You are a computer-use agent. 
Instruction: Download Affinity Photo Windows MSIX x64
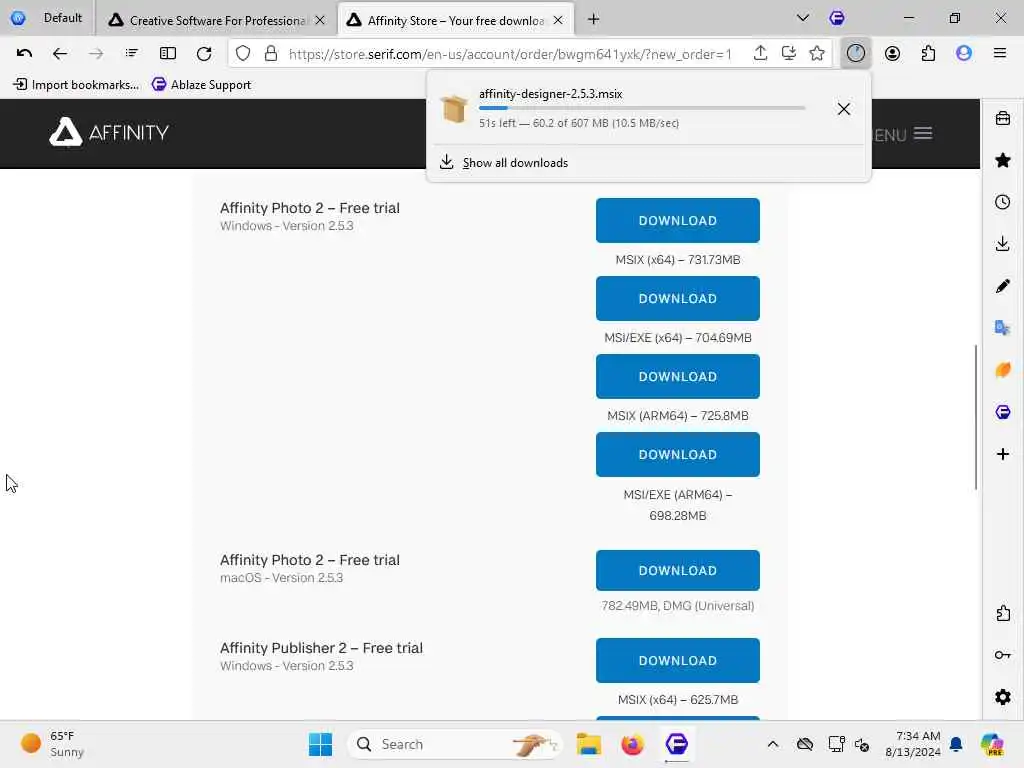click(677, 221)
